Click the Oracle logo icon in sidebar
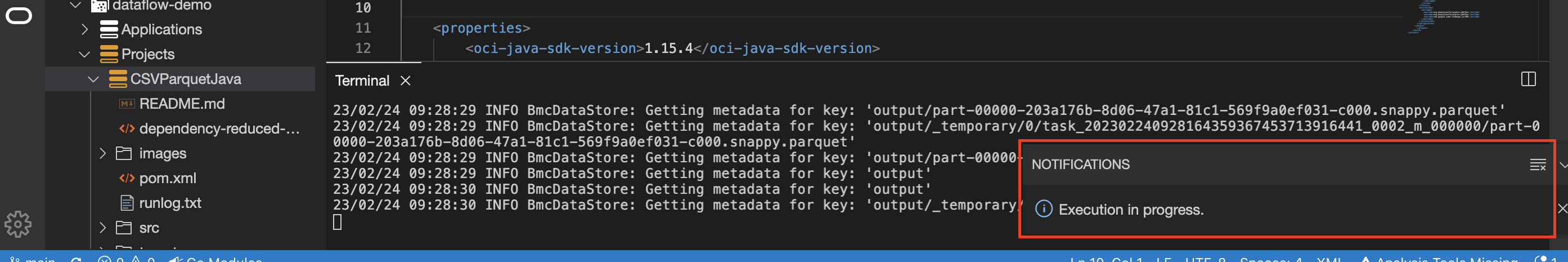 pos(18,16)
